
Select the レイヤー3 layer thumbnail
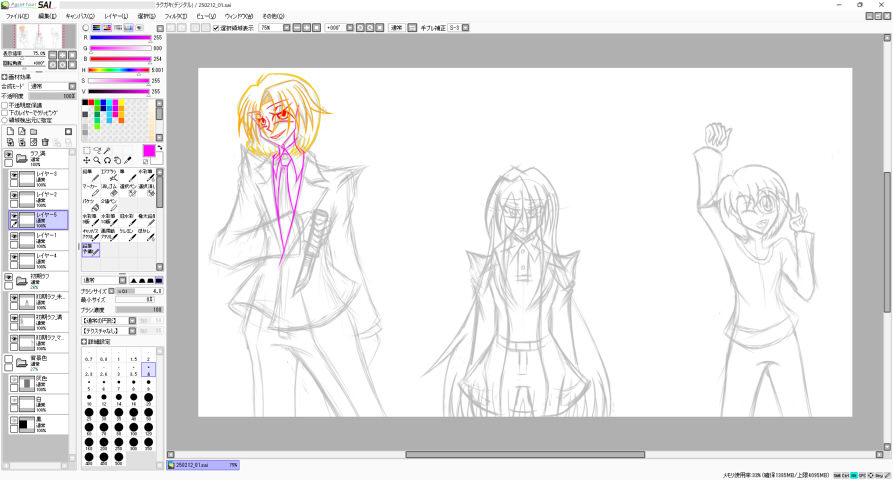tap(26, 178)
